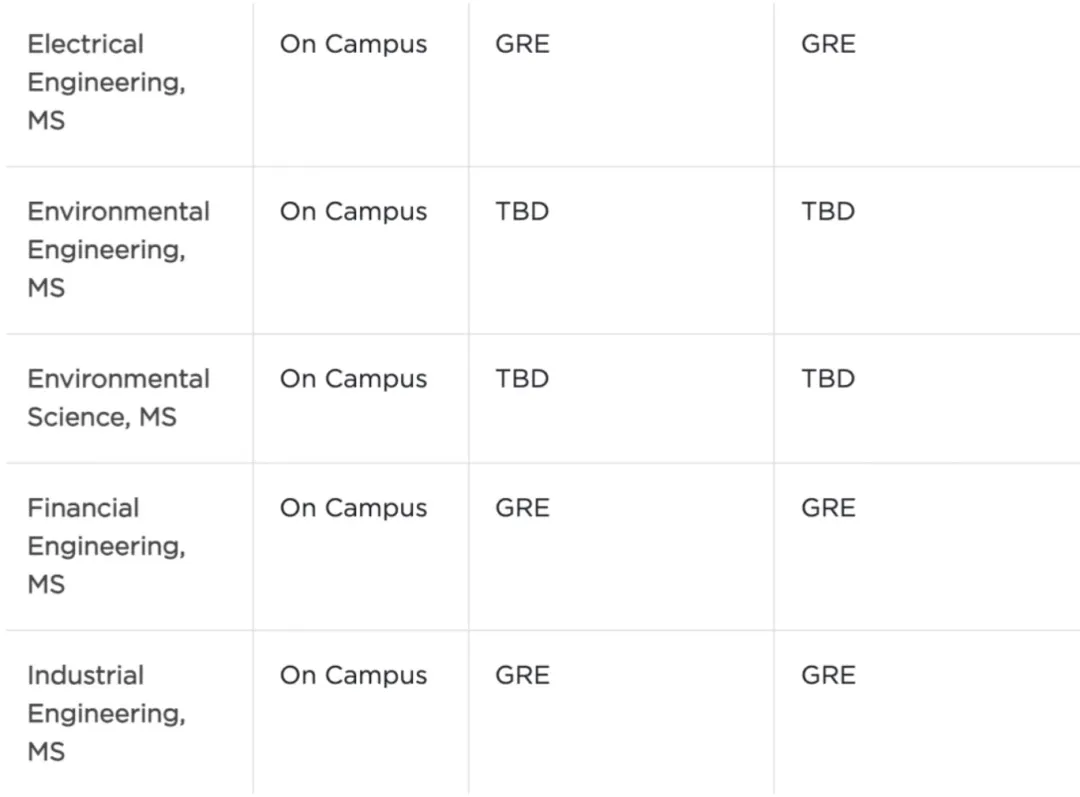Click the Environmental Engineering, MS program name
Image resolution: width=1080 pixels, height=797 pixels.
click(x=118, y=249)
